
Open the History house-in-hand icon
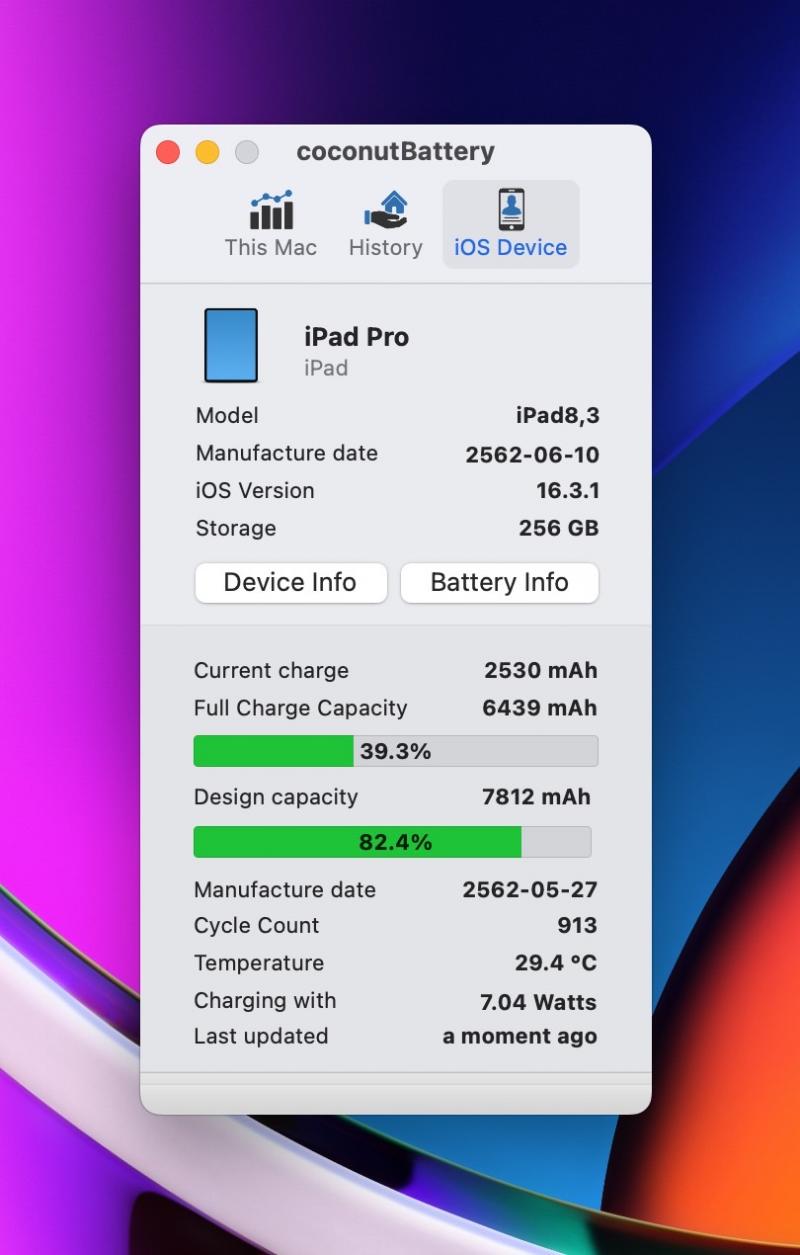[386, 210]
